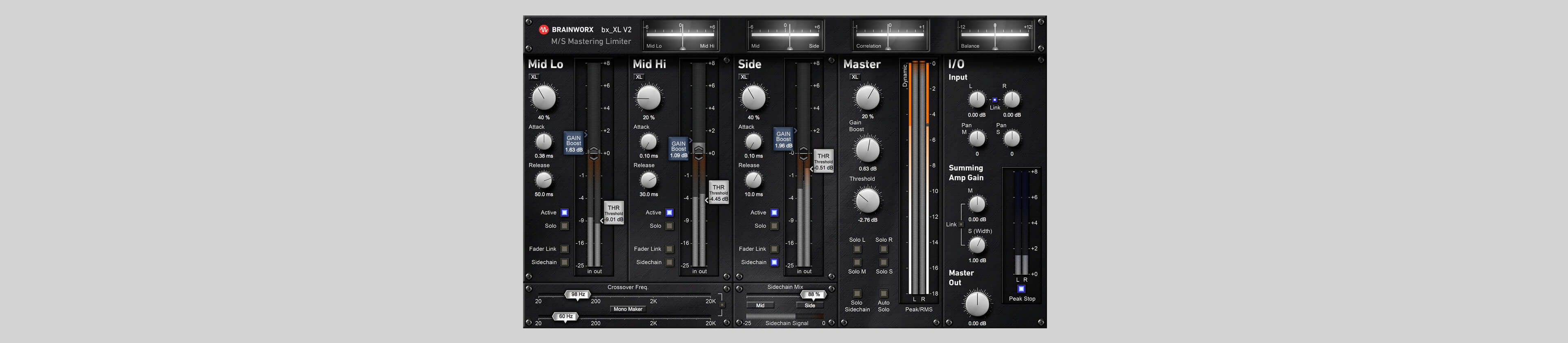Viewport: 1568px width, 343px height.
Task: Enable Solo S in Master
Action: tap(883, 262)
